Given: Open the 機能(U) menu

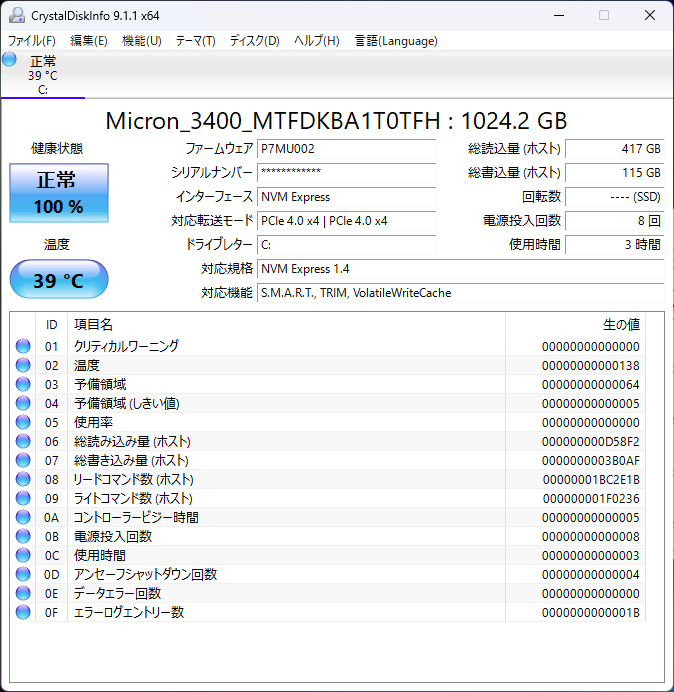Looking at the screenshot, I should coord(141,41).
